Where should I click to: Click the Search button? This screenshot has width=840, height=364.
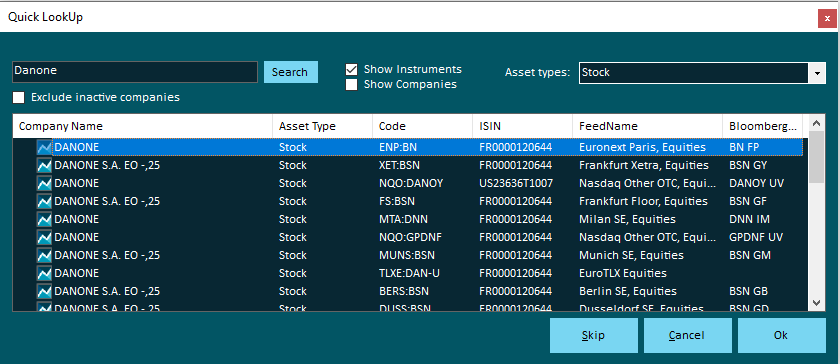(290, 72)
